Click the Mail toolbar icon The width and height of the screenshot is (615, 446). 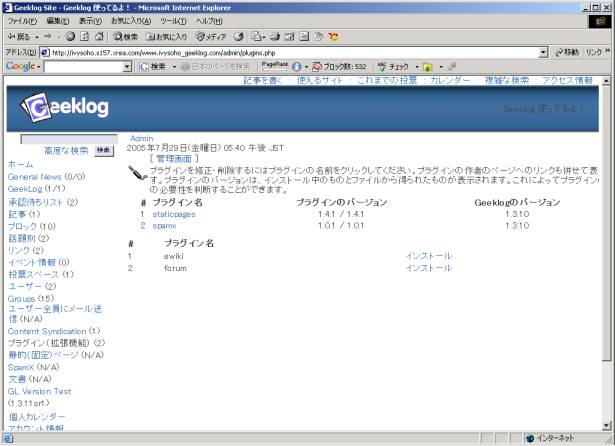(256, 36)
